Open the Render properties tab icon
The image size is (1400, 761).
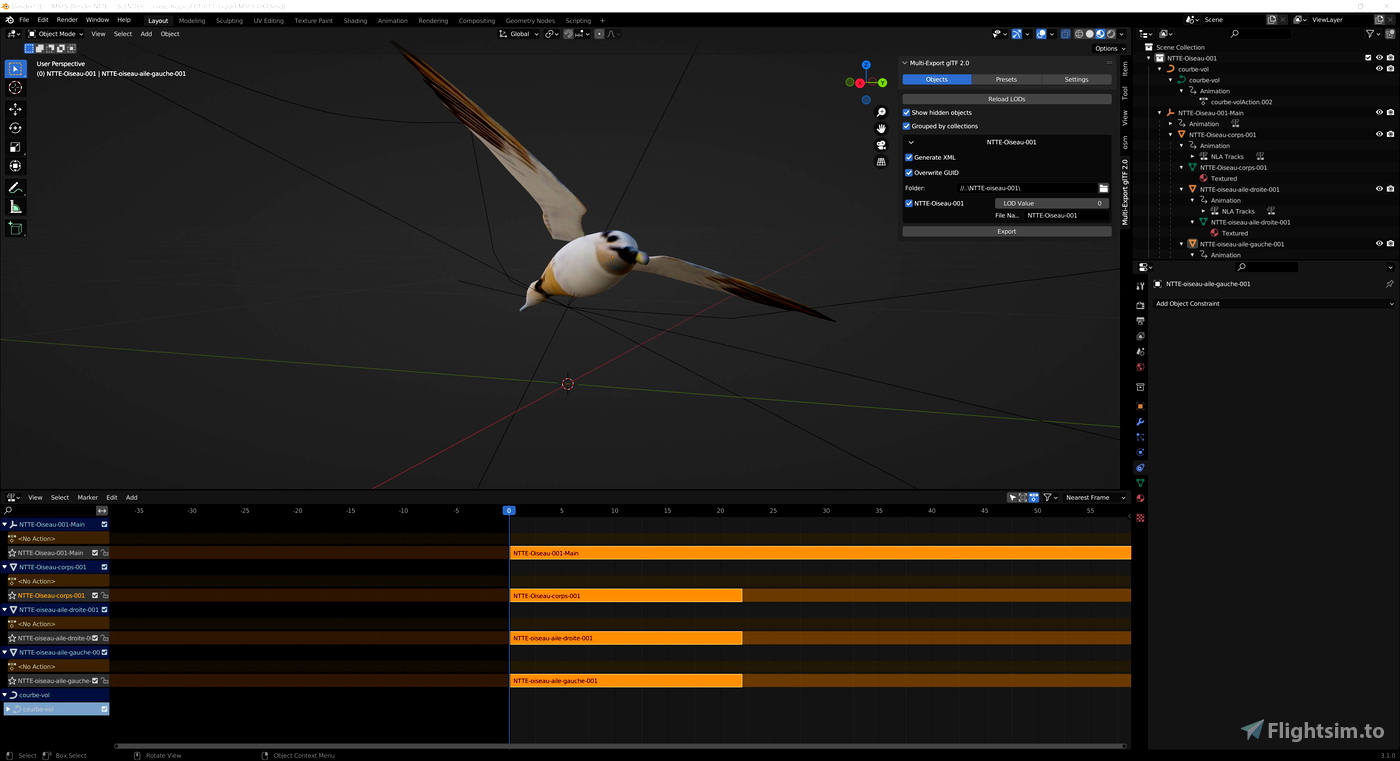pos(1140,305)
